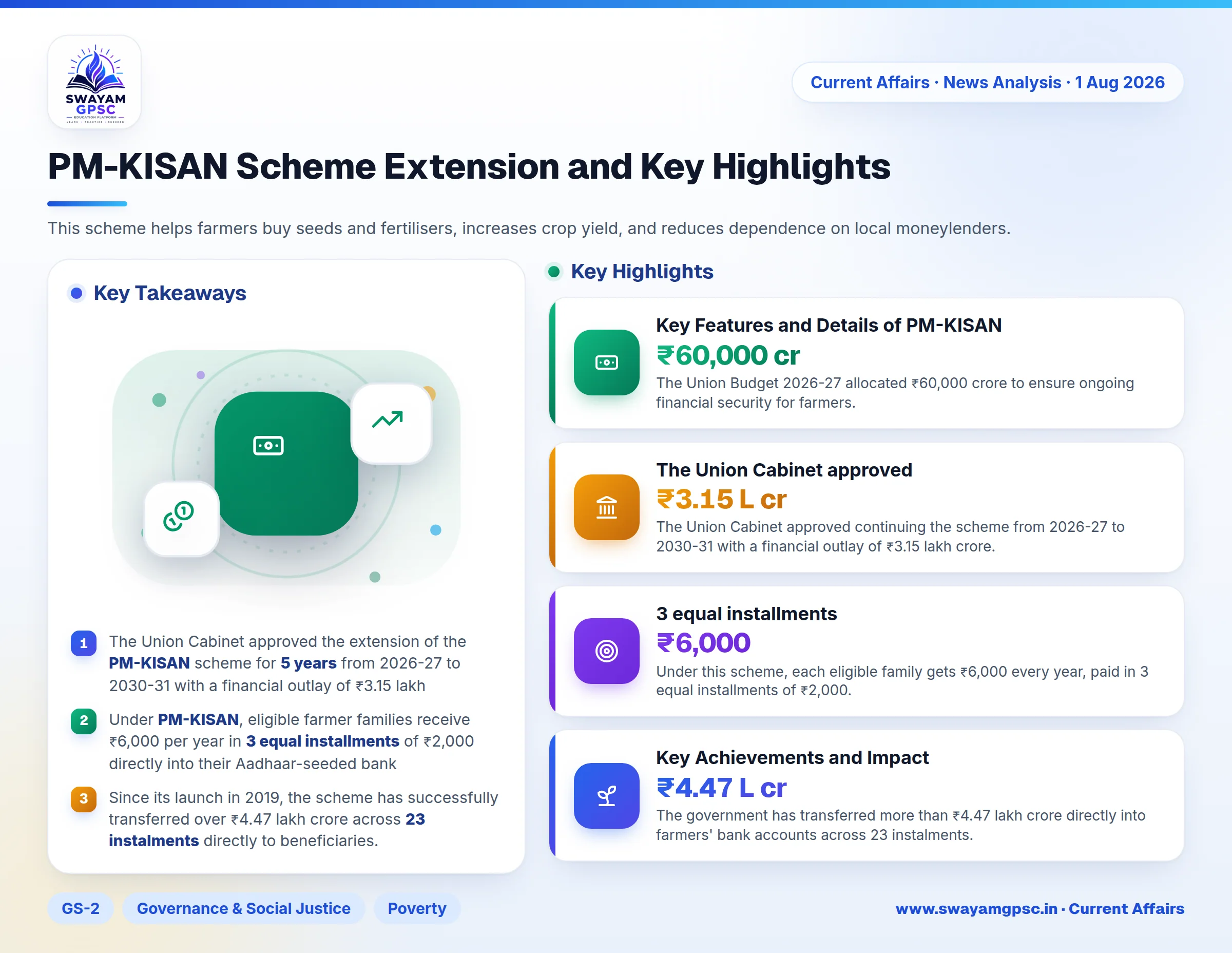Open the www.swayamgpsc.in Current Affairs link
Screen dimensions: 1232x953
(x=1039, y=908)
